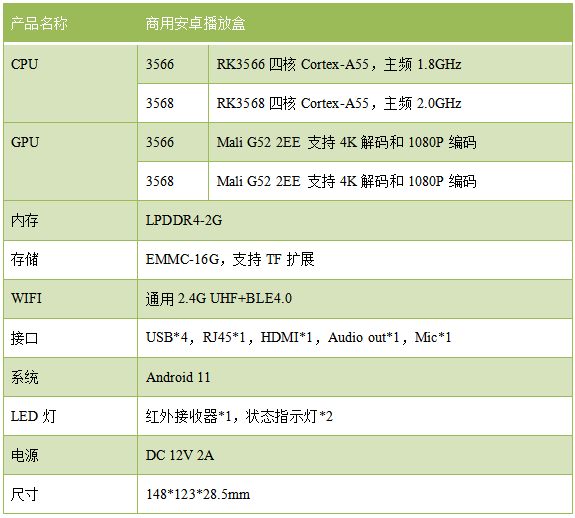The height and width of the screenshot is (518, 575).
Task: Click the CPU row label
Action: tap(70, 84)
